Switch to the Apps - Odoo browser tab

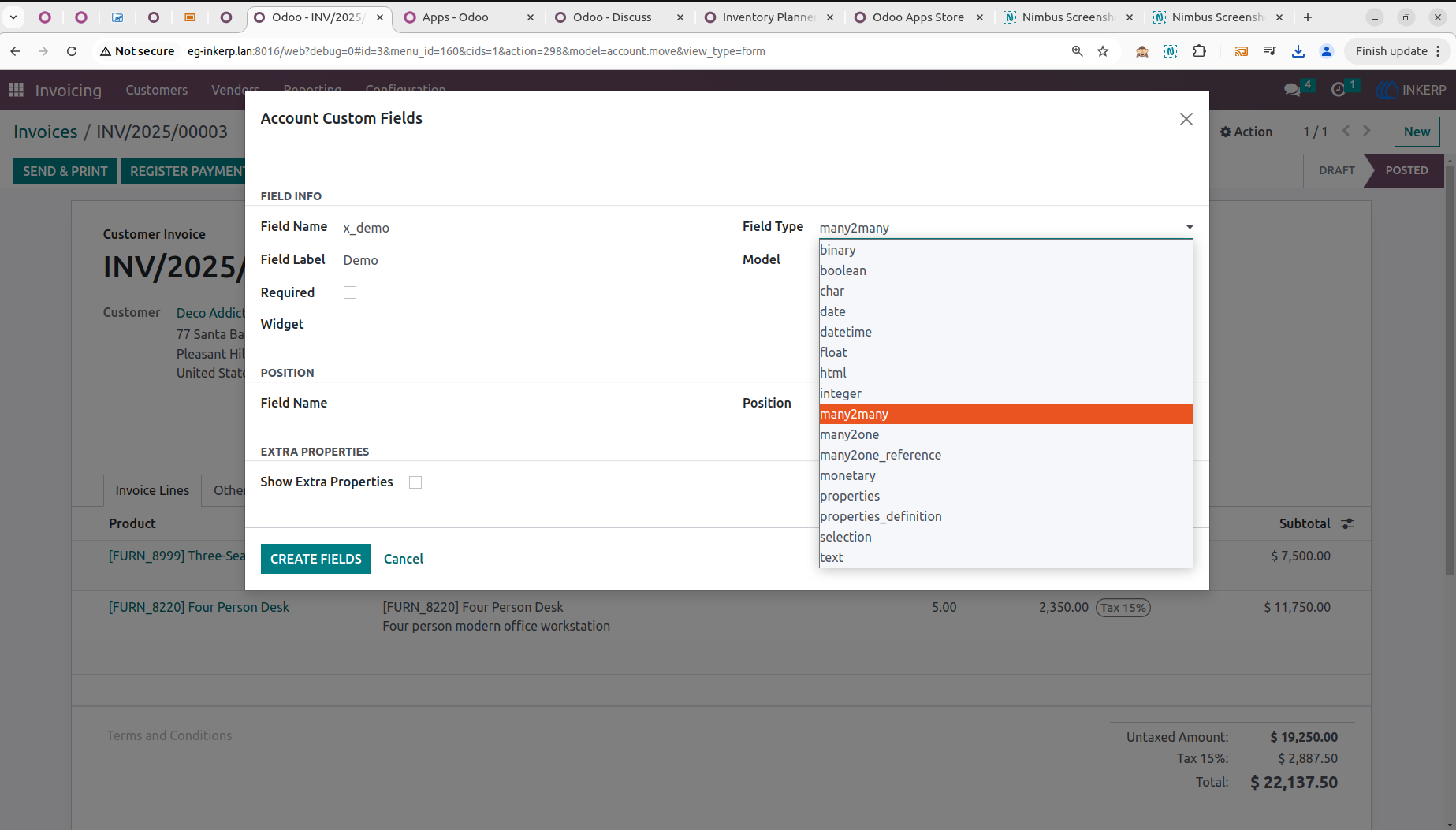click(468, 17)
